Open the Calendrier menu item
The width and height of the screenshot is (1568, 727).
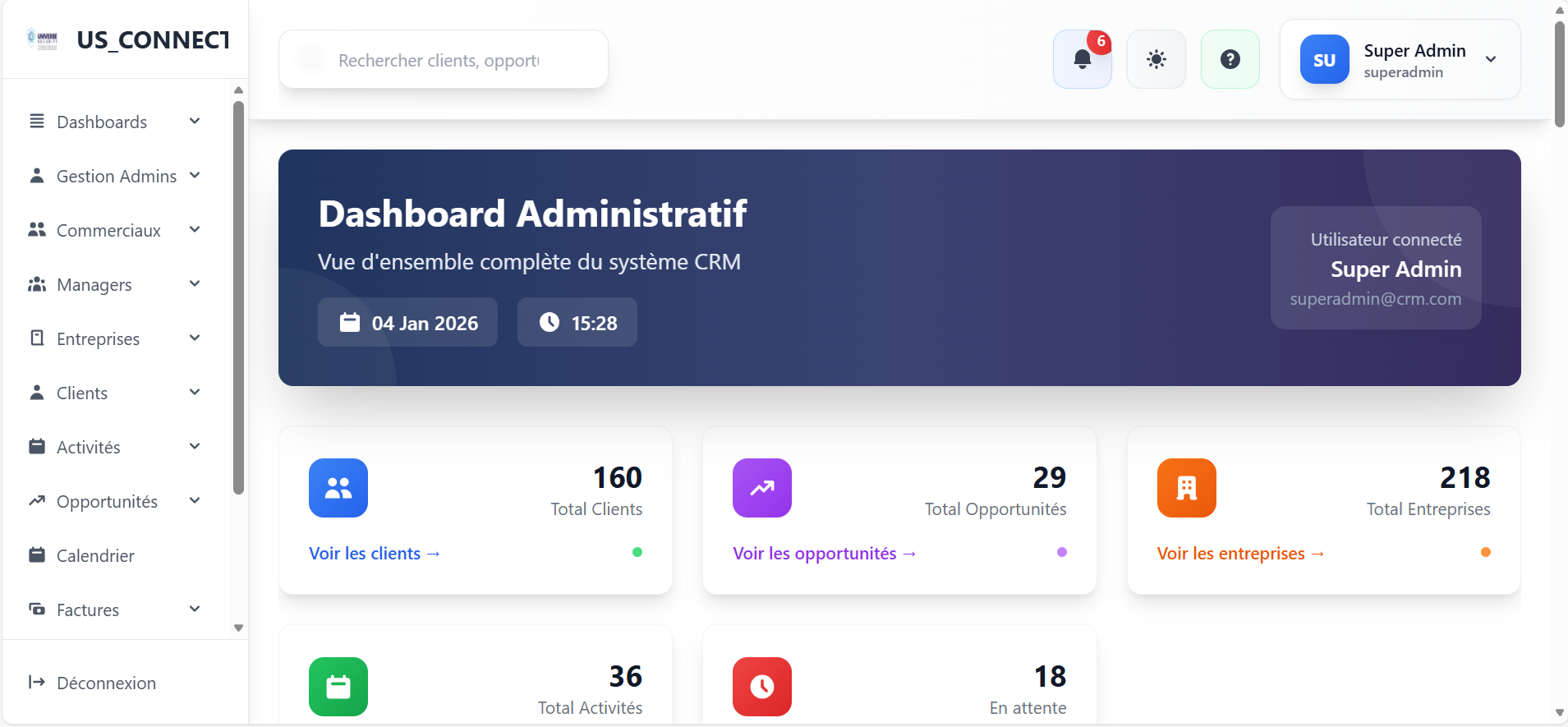tap(94, 555)
